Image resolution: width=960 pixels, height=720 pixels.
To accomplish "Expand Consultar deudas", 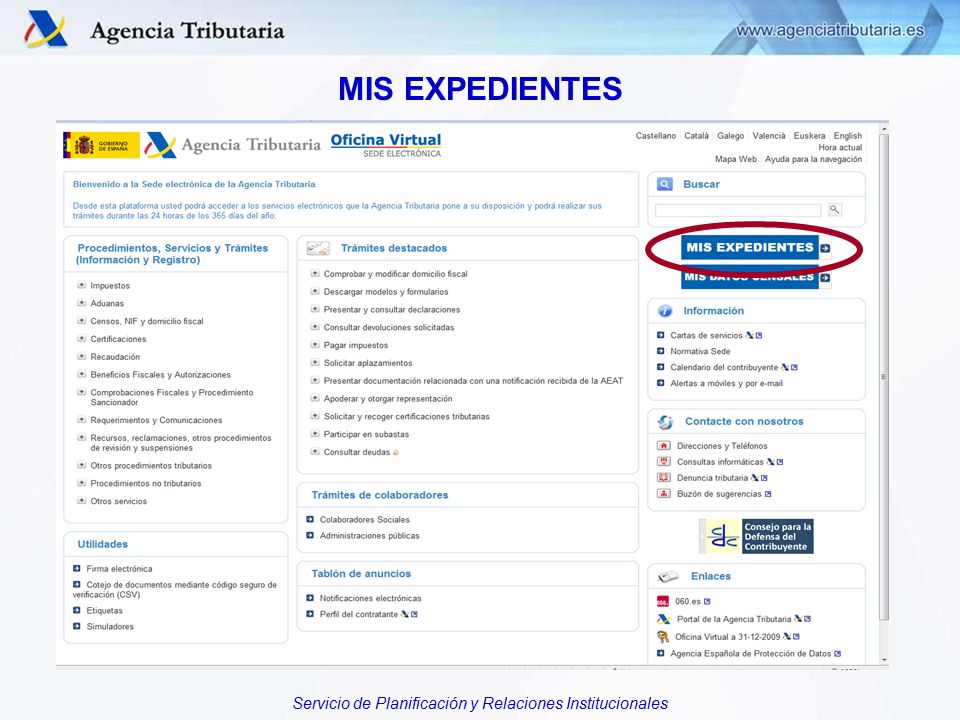I will point(315,451).
